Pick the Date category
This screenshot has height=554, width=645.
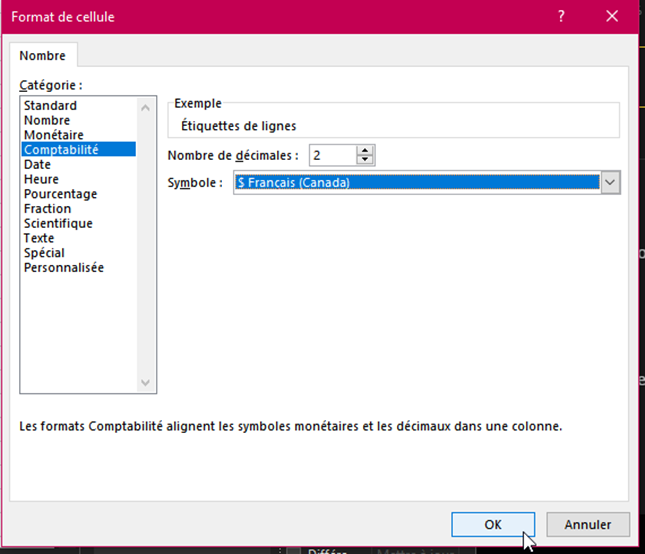[x=37, y=165]
